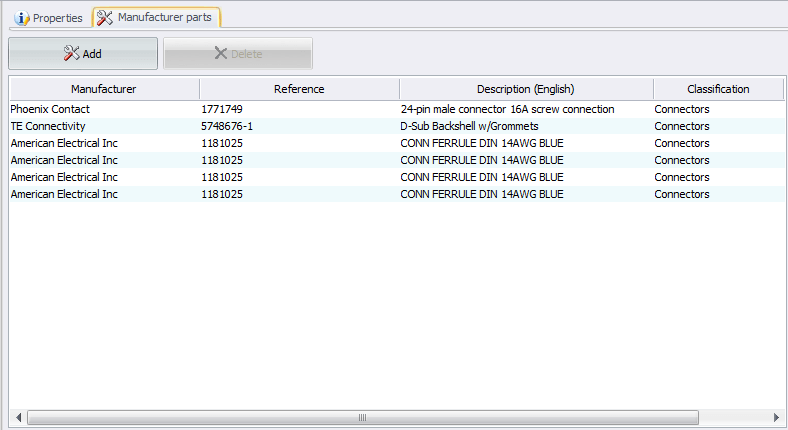Sort by the Manufacturer column header
This screenshot has width=788, height=430.
[104, 89]
